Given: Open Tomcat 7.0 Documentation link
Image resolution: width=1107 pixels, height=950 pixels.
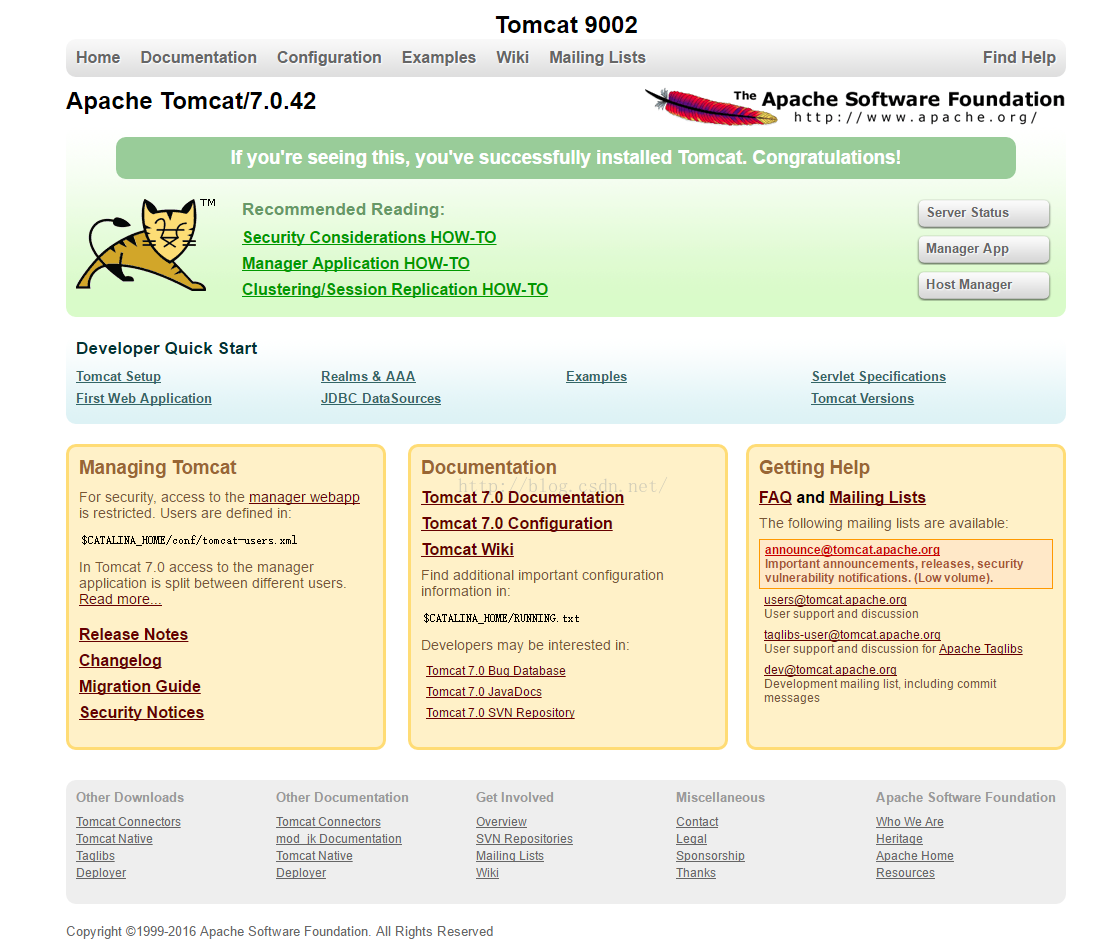Looking at the screenshot, I should click(x=522, y=498).
